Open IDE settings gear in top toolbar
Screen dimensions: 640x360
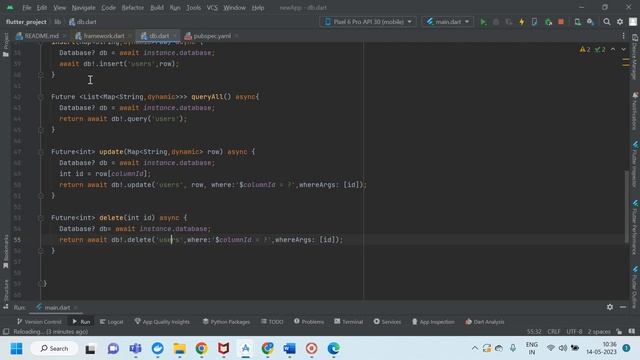click(620, 22)
